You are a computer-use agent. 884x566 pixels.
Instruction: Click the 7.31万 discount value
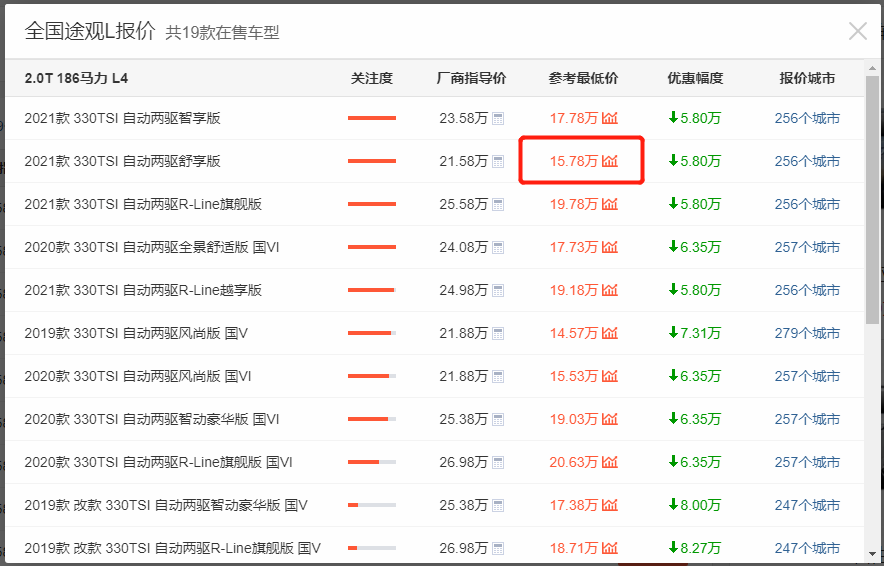click(x=695, y=333)
